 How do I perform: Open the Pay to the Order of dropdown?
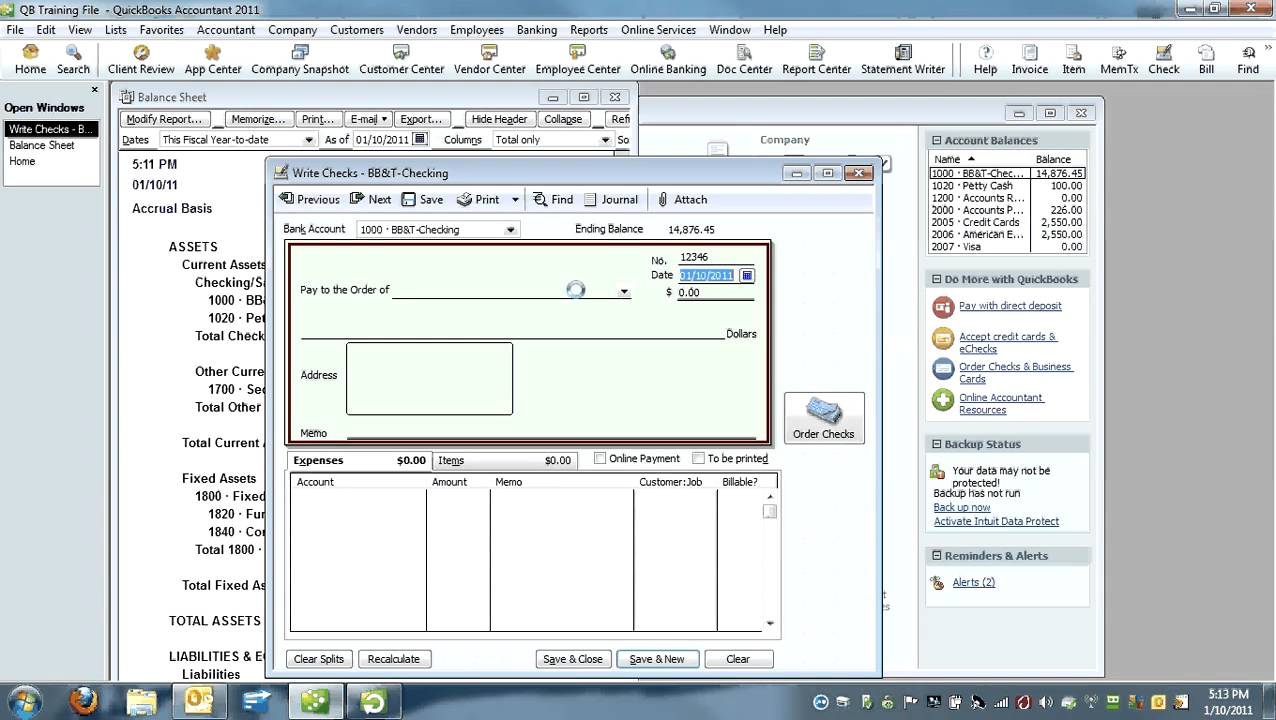coord(624,292)
